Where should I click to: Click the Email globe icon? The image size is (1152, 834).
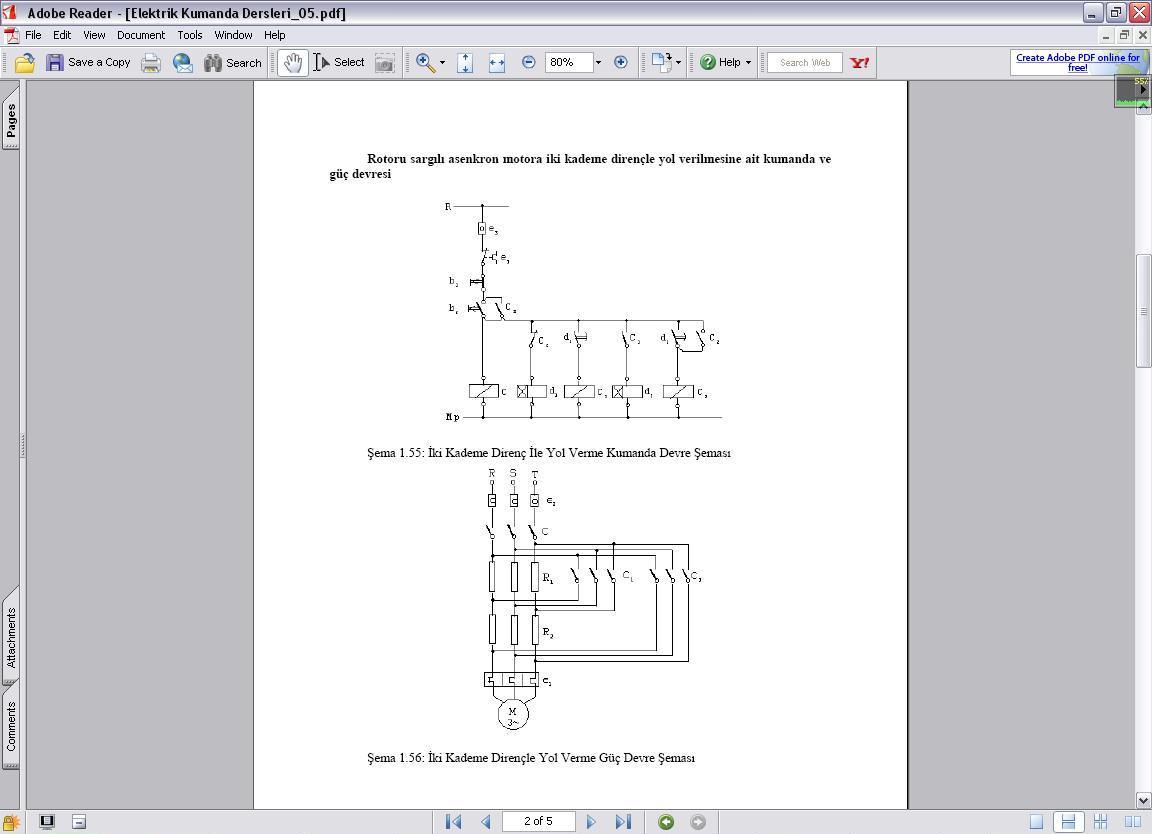coord(183,62)
